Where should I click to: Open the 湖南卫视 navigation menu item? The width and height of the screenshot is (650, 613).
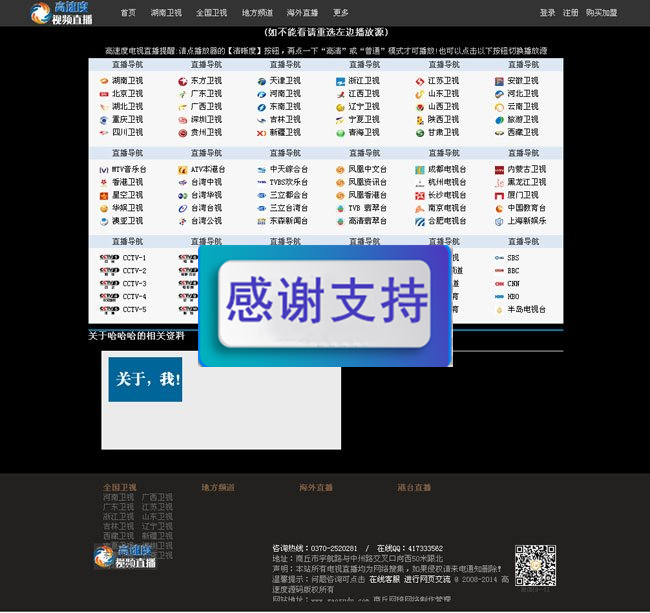pyautogui.click(x=166, y=13)
